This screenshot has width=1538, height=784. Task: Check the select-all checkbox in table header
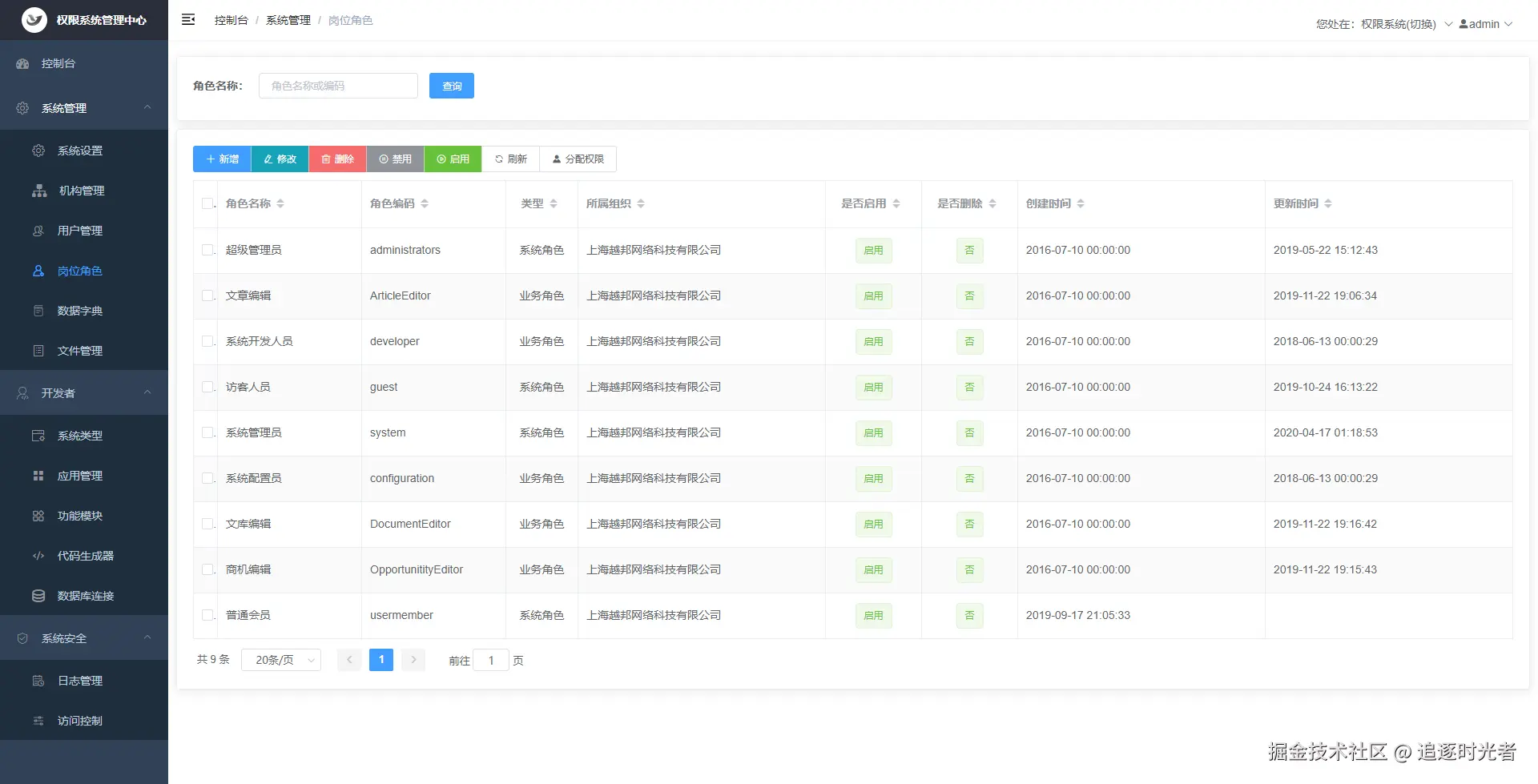point(207,203)
